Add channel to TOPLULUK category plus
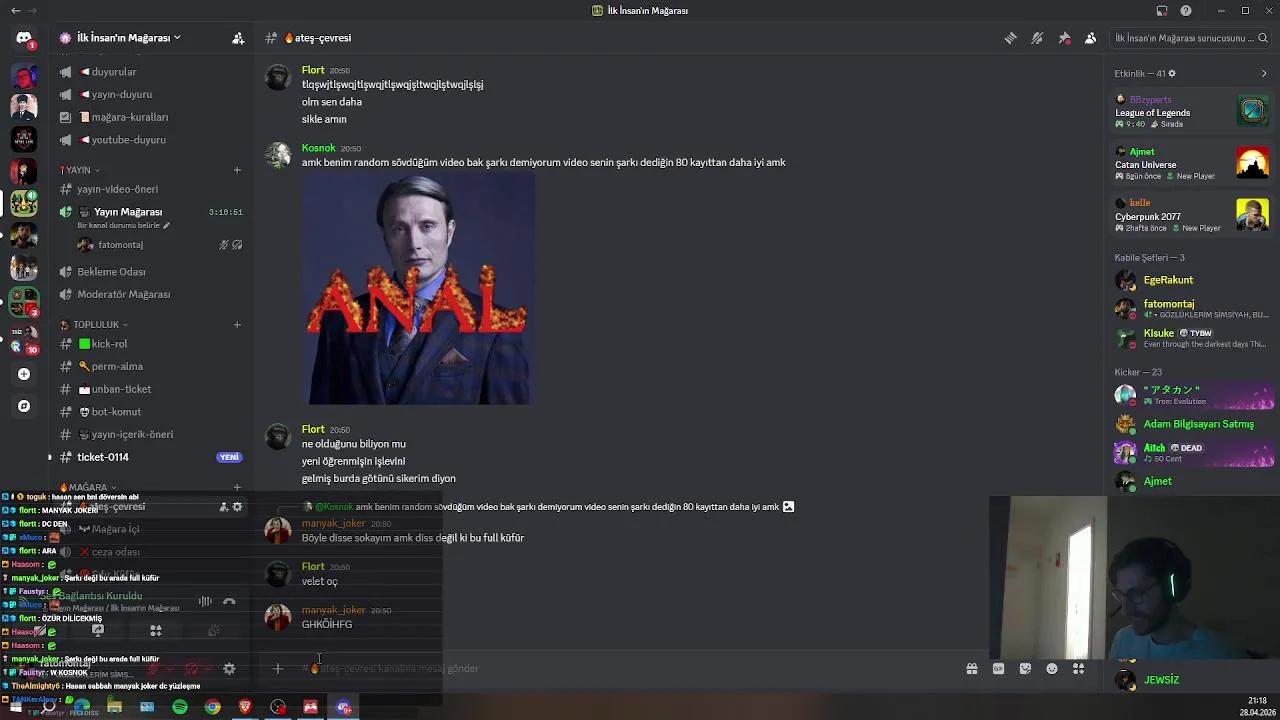This screenshot has height=720, width=1280. (x=237, y=325)
